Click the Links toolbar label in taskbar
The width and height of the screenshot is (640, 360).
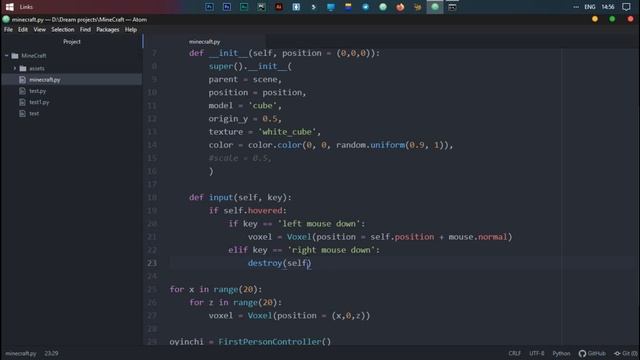coord(26,7)
